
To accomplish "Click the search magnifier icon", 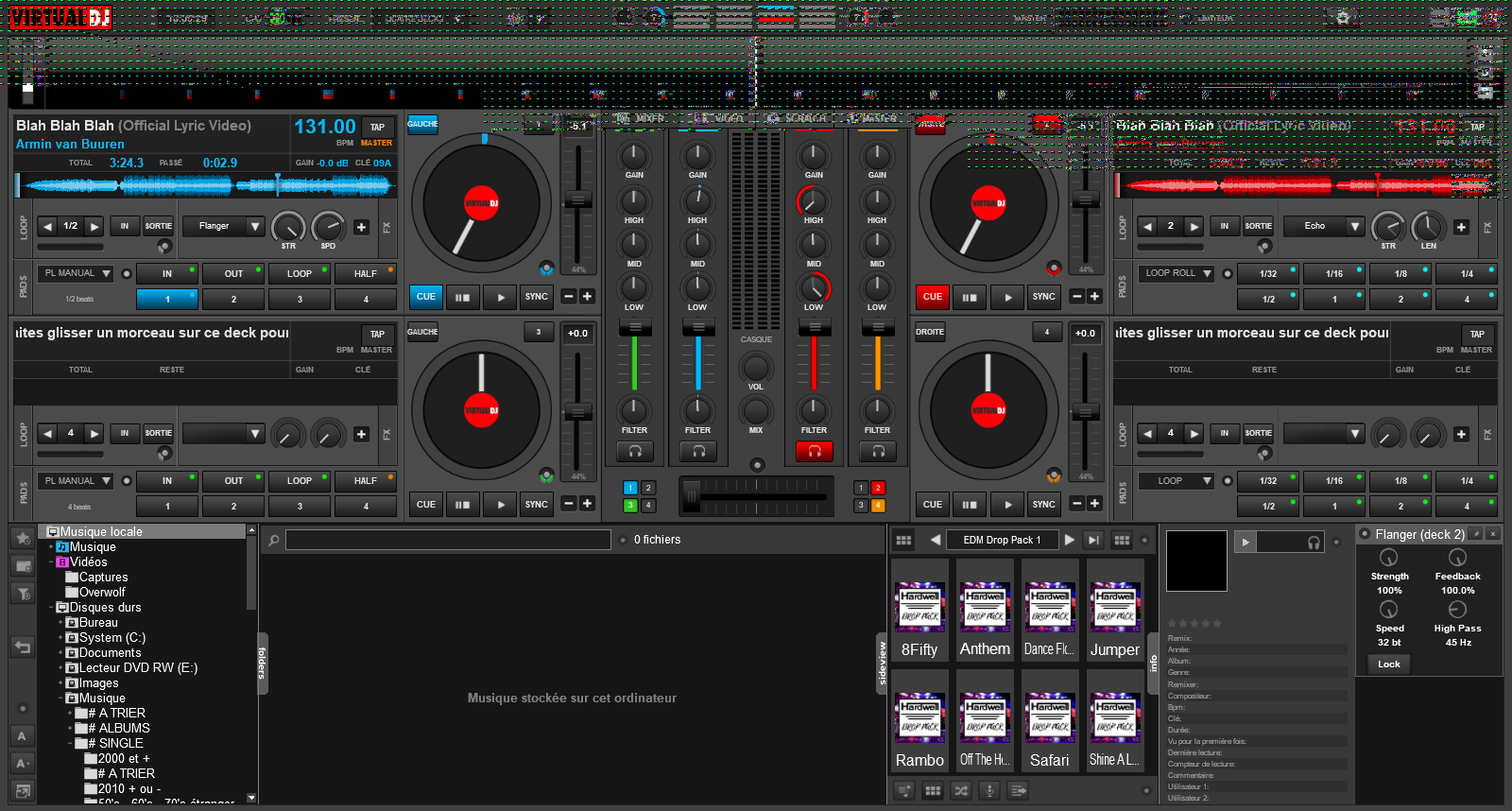I will pyautogui.click(x=273, y=540).
